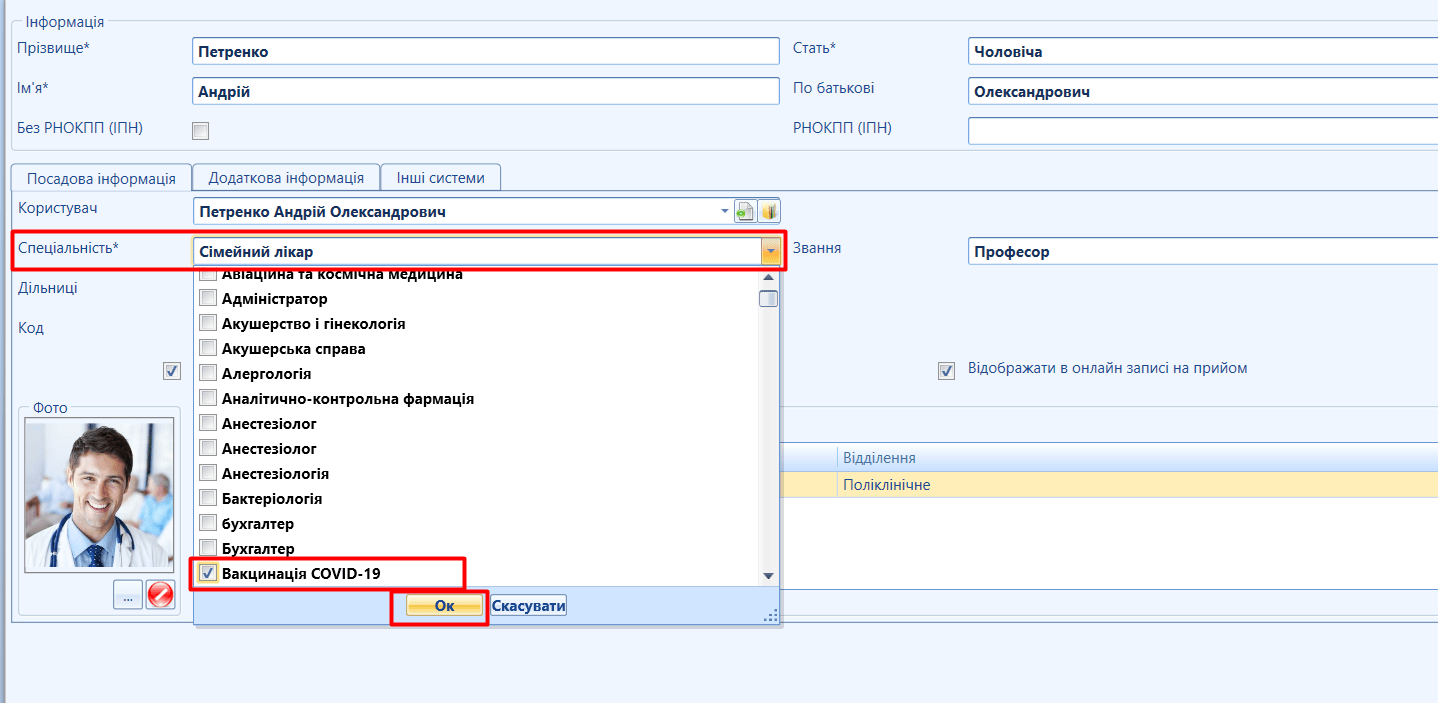1438x703 pixels.
Task: Collapse the Спеціальність dropdown arrow
Action: point(770,252)
